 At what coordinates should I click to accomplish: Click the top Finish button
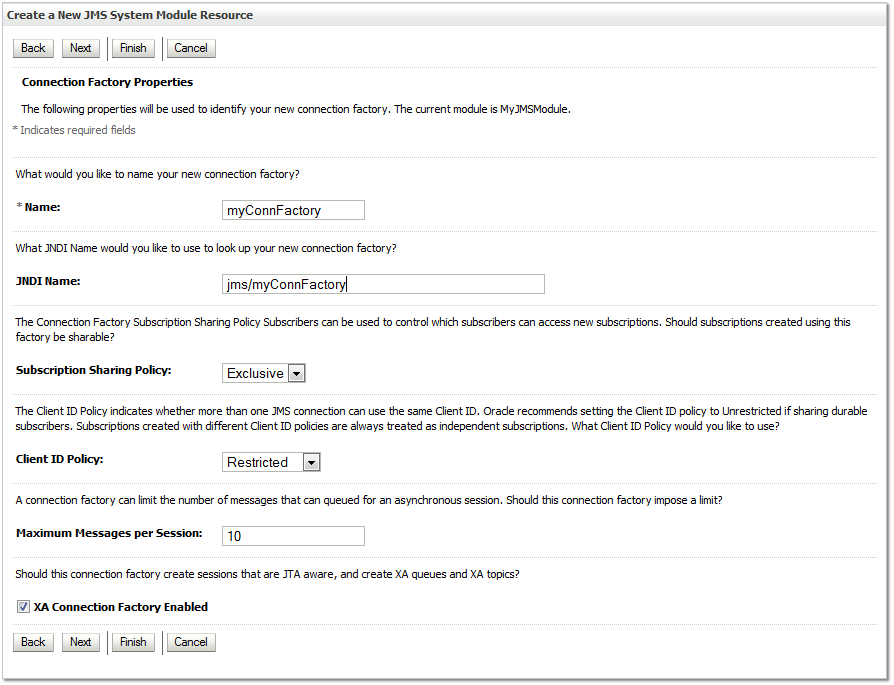point(133,48)
